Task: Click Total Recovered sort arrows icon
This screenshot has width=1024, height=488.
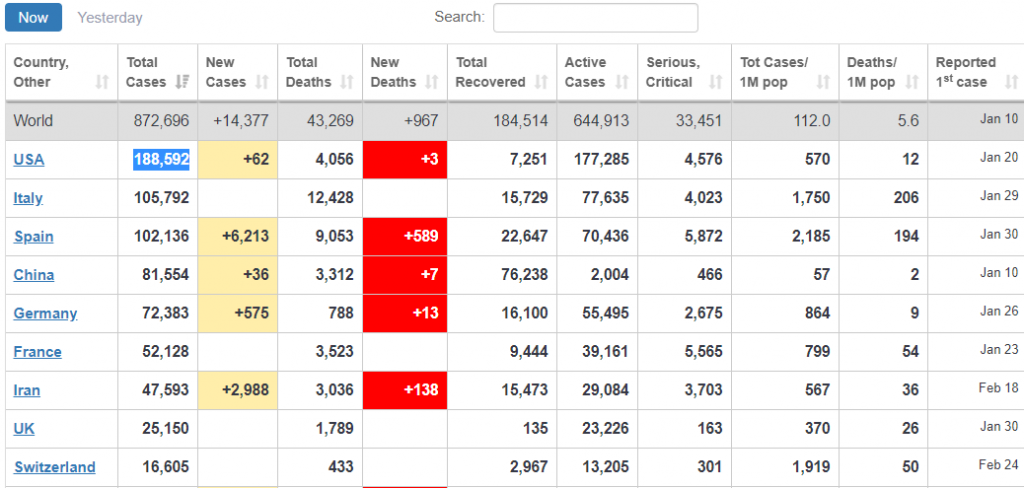Action: 541,82
